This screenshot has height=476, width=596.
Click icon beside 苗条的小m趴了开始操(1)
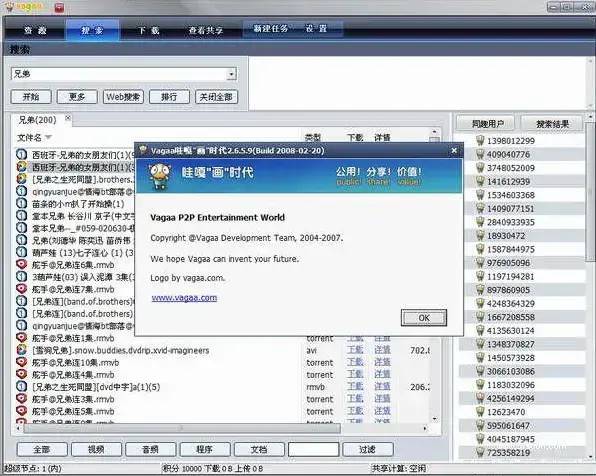tap(21, 203)
